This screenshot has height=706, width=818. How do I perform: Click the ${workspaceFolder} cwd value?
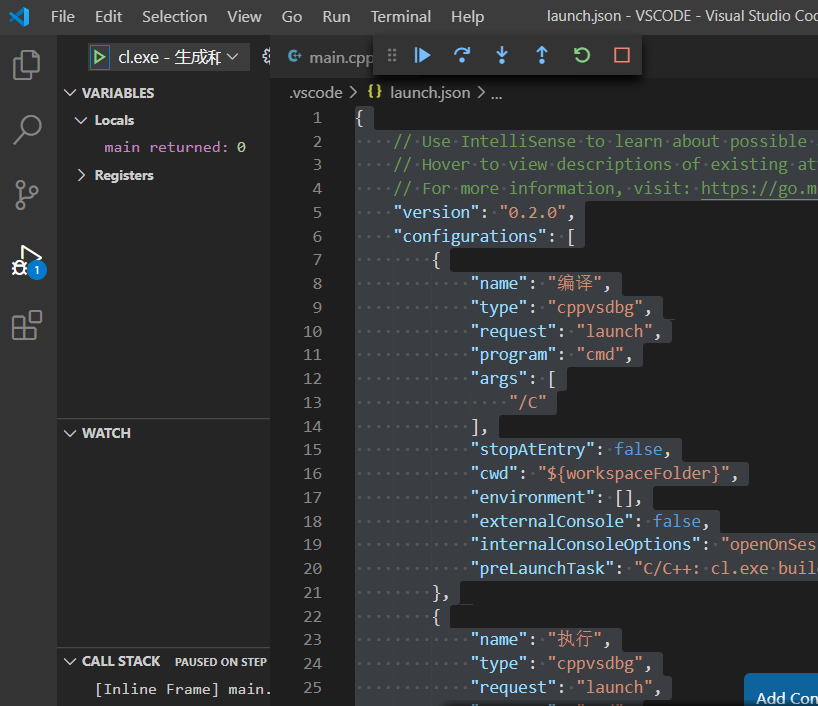634,473
